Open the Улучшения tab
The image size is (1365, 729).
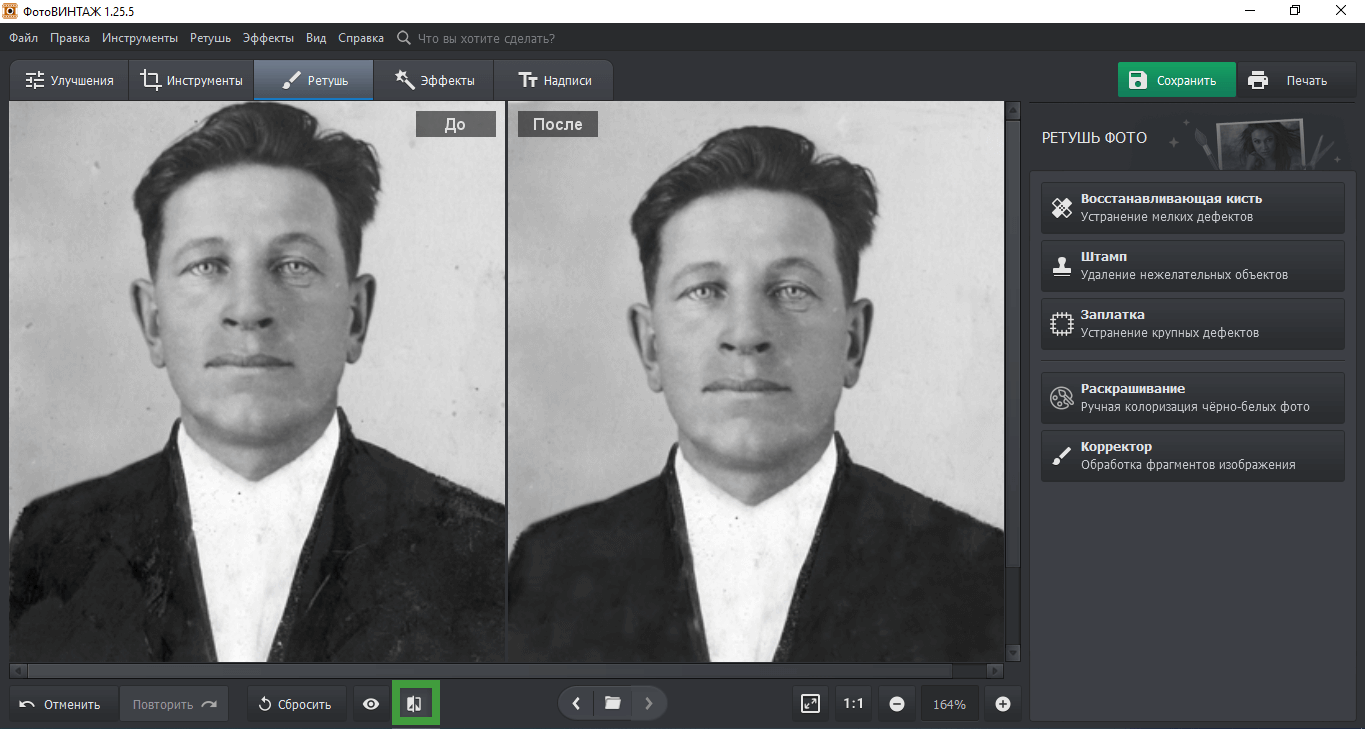click(x=69, y=81)
